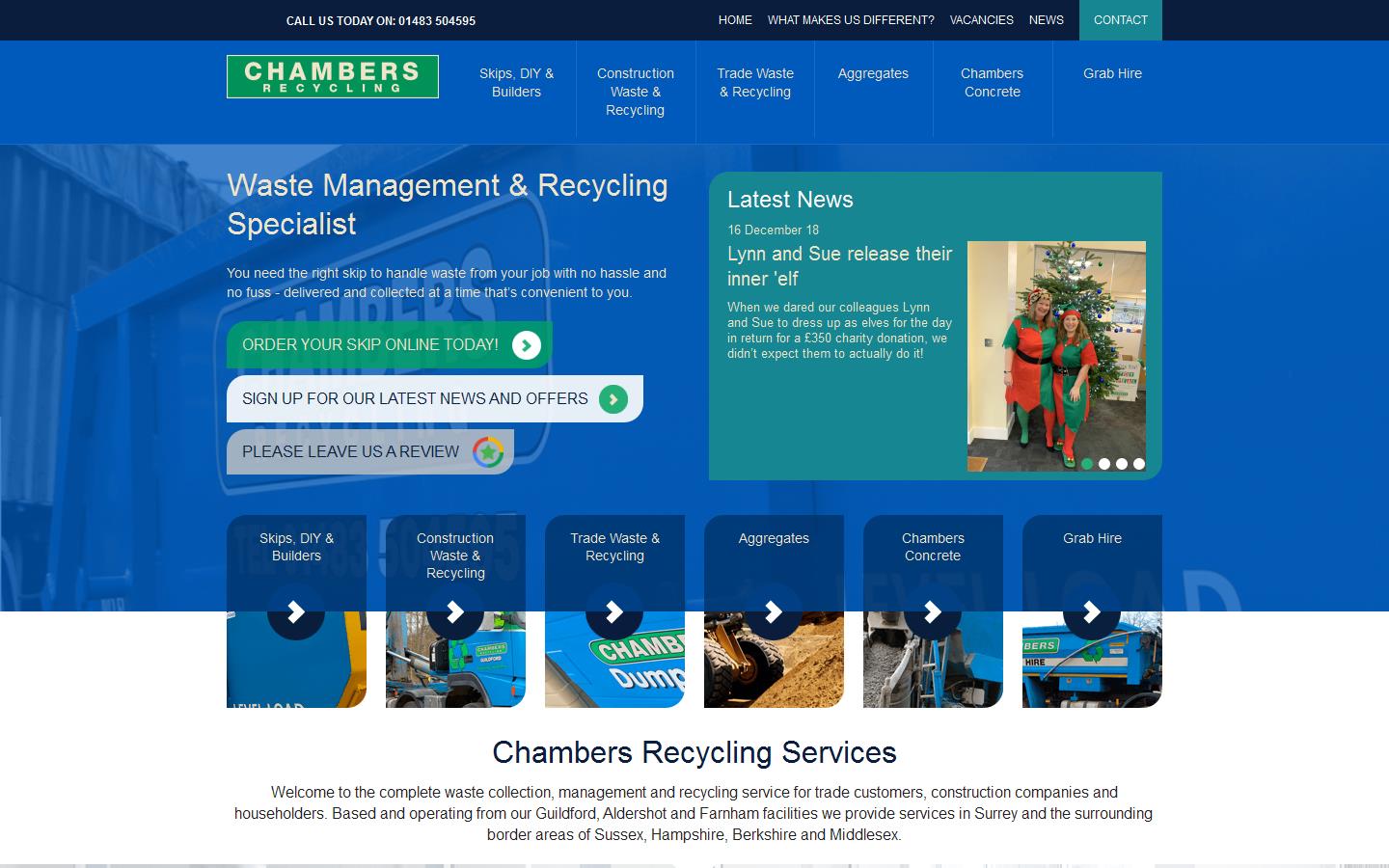Open the Chambers Recycling logo homepage link
Screen dimensions: 1389x868
pos(332,76)
